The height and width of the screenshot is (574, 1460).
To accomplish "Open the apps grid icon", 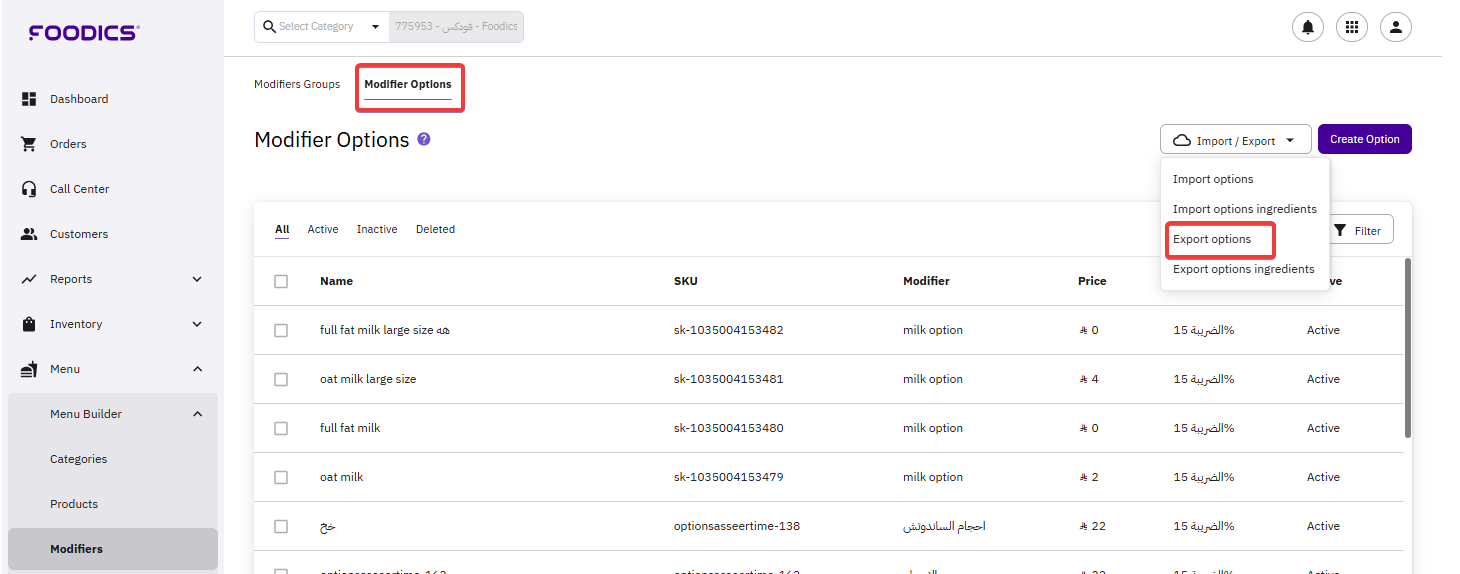I will click(x=1352, y=27).
